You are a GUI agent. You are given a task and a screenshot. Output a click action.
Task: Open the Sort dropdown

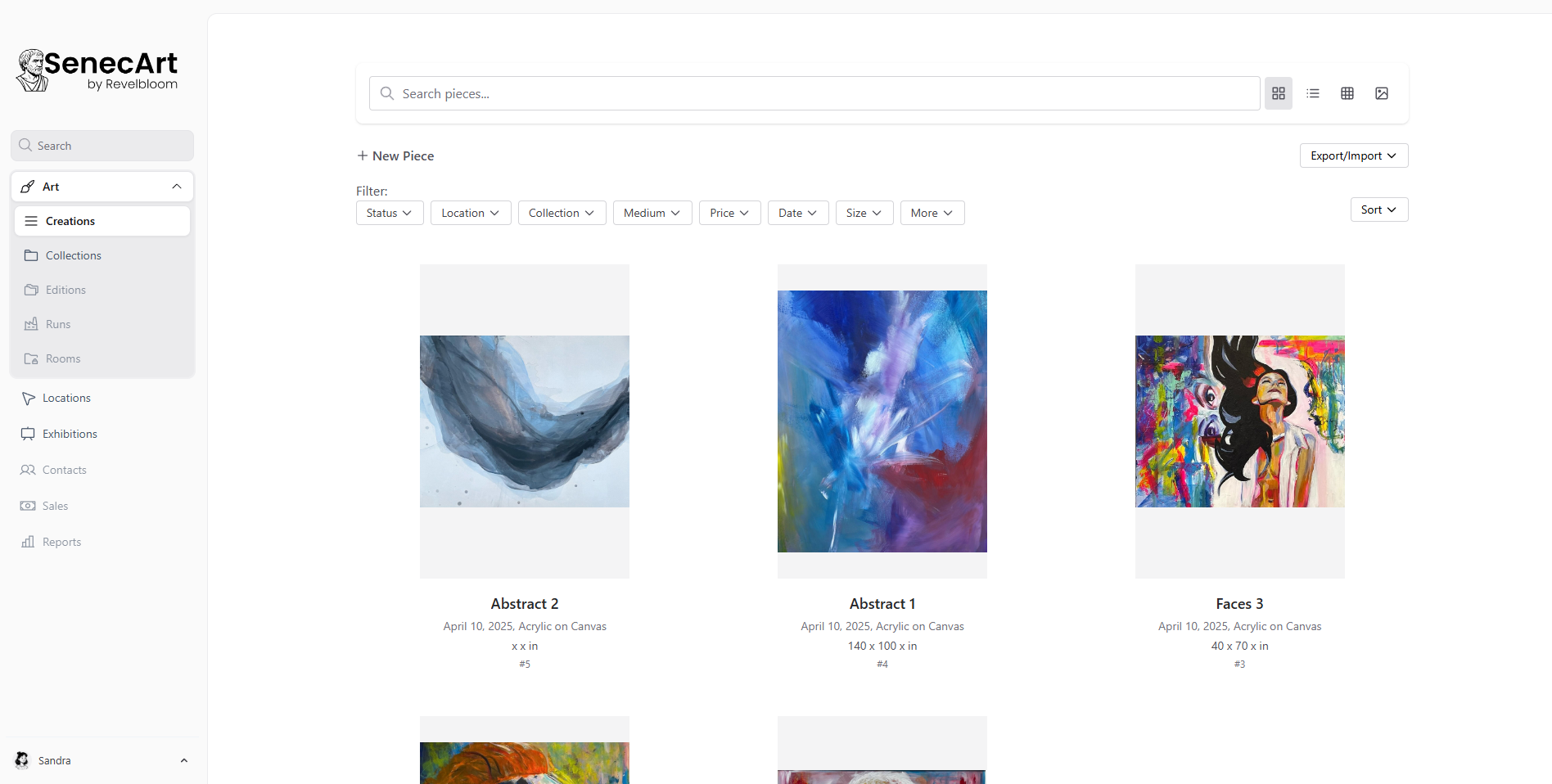tap(1378, 210)
